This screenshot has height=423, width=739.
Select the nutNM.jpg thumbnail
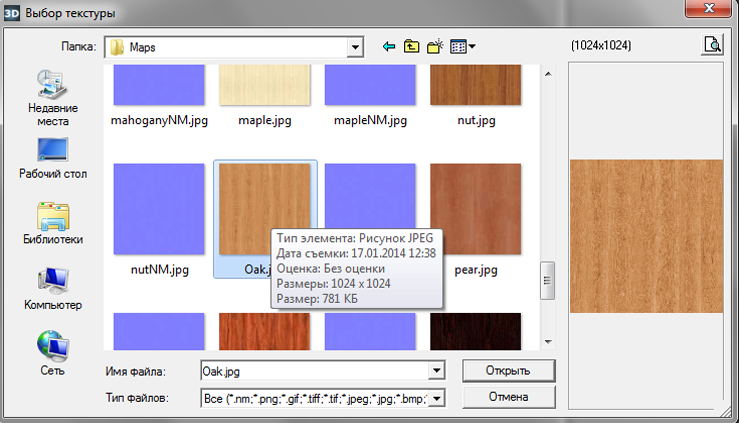(159, 209)
